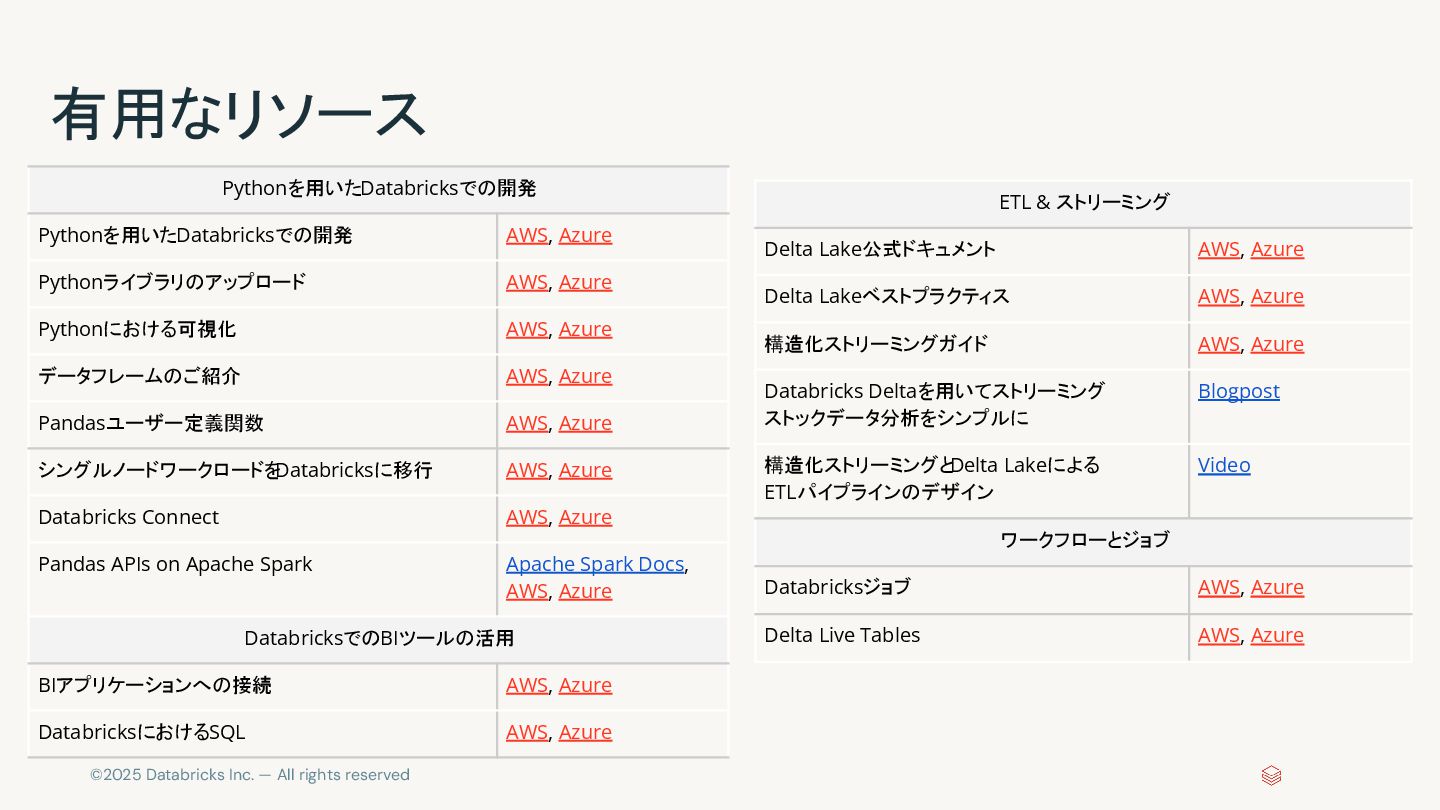Viewport: 1440px width, 810px height.
Task: Open Azure link for Delta Live Tables
Action: (1277, 635)
